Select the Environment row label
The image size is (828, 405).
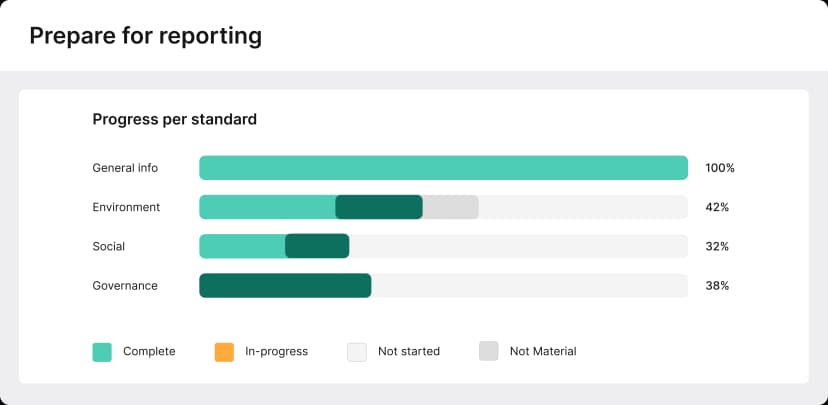[x=126, y=207]
